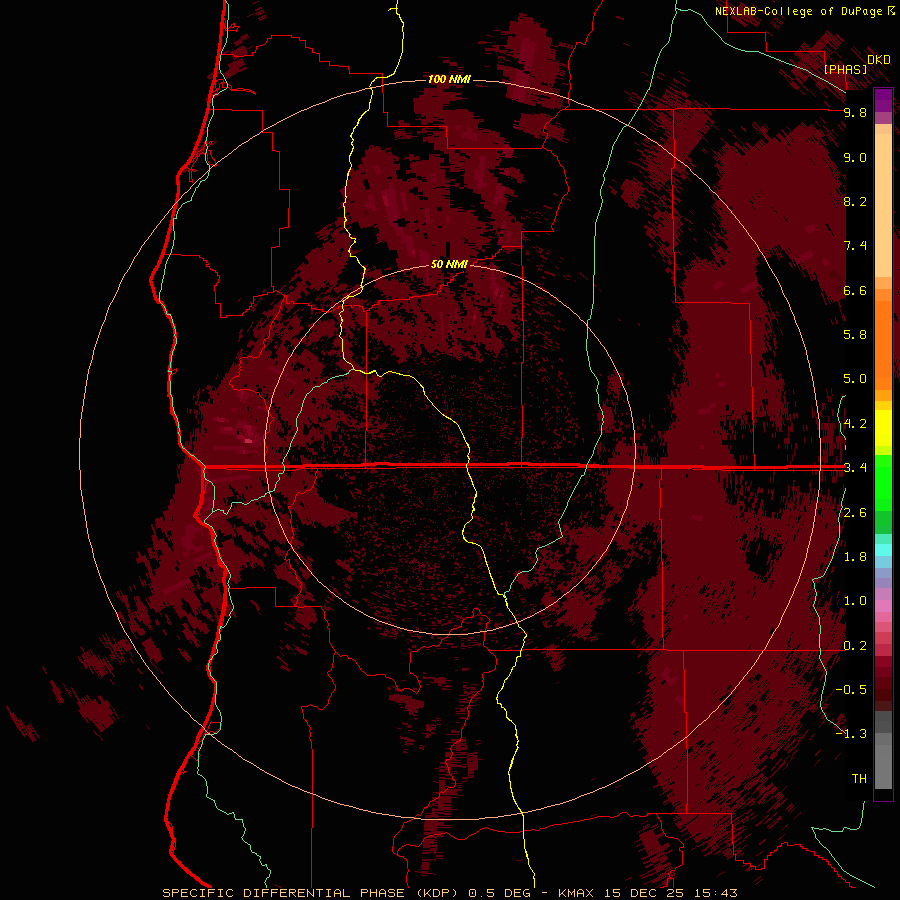Click the -1.3 scale label
Image resolution: width=900 pixels, height=900 pixels.
click(x=851, y=734)
